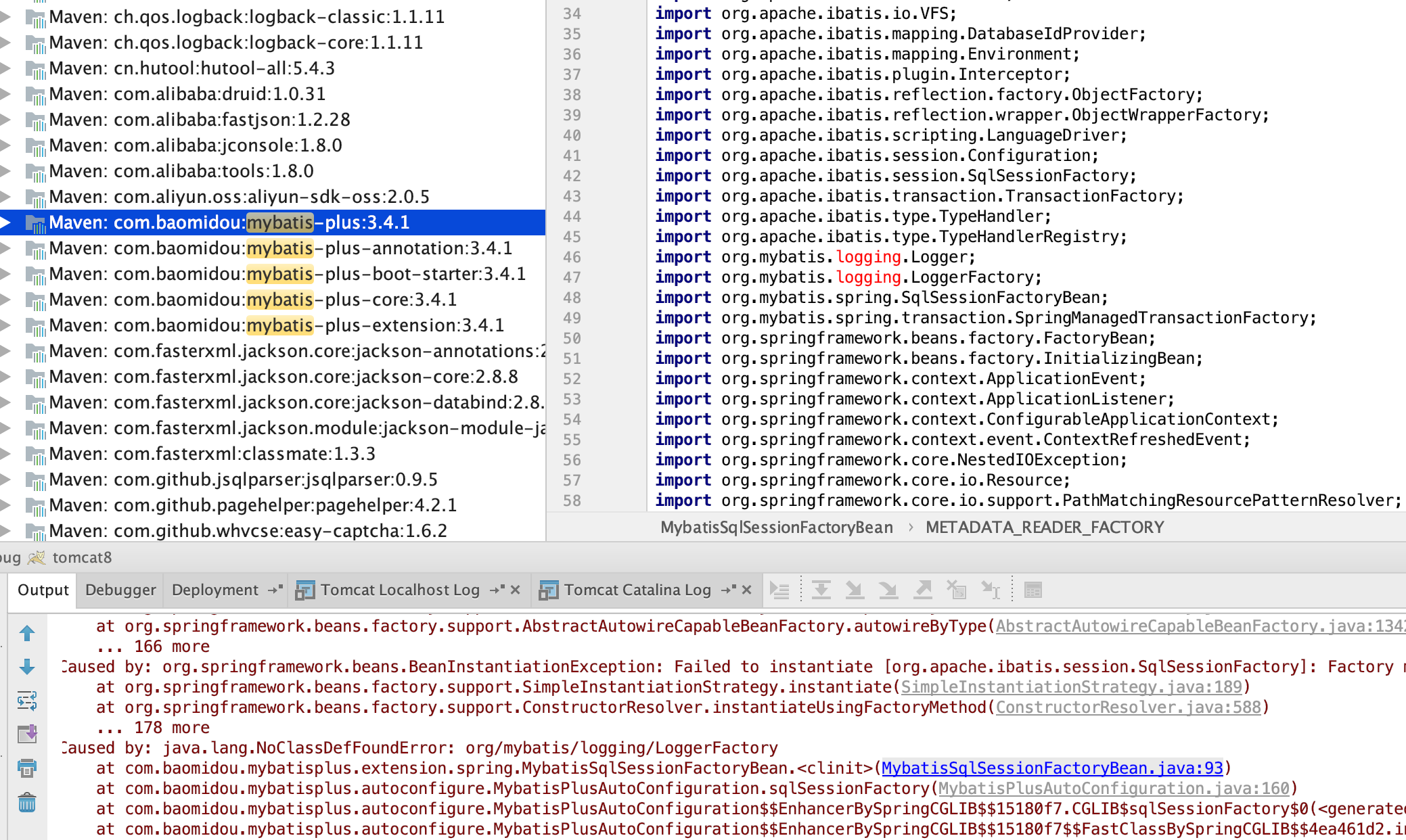Toggle soft-wrap for the console output
The height and width of the screenshot is (840, 1406).
coord(27,701)
